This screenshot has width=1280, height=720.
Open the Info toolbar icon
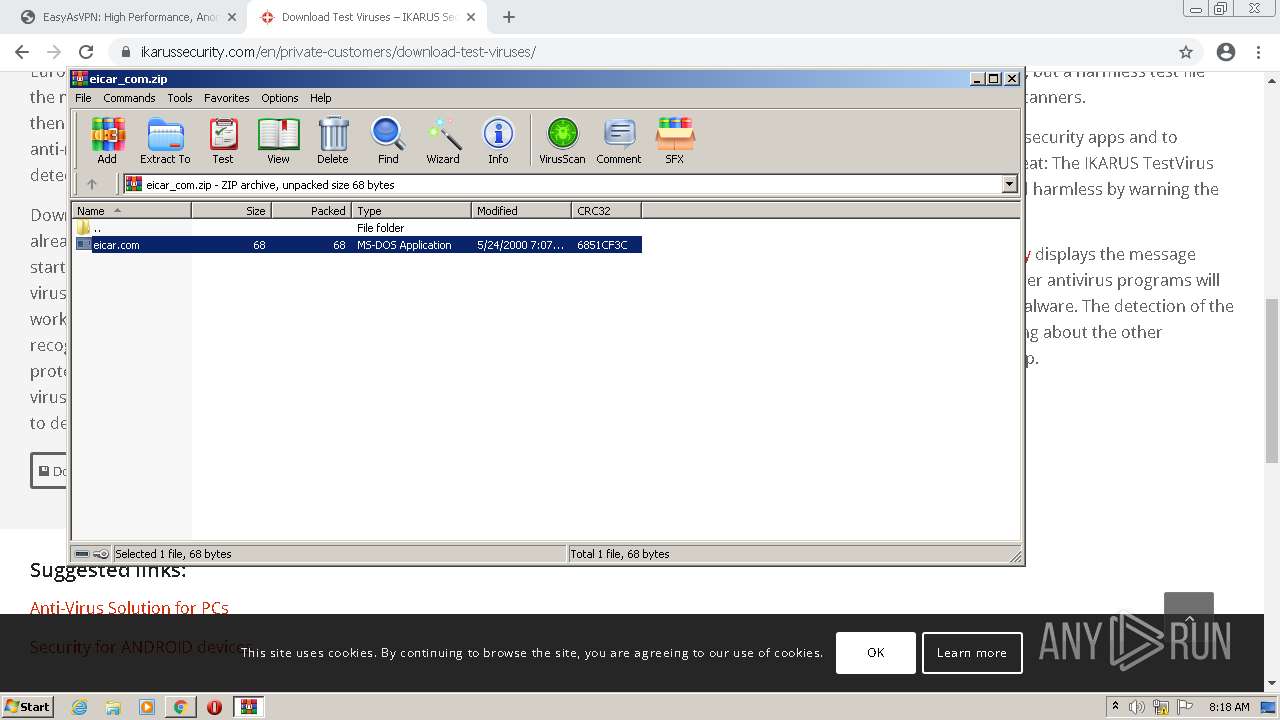pyautogui.click(x=498, y=141)
